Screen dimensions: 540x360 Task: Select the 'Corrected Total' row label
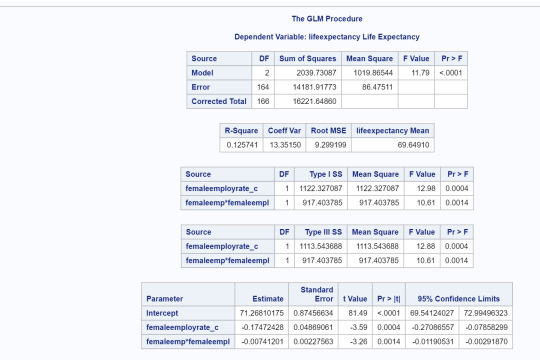click(219, 101)
